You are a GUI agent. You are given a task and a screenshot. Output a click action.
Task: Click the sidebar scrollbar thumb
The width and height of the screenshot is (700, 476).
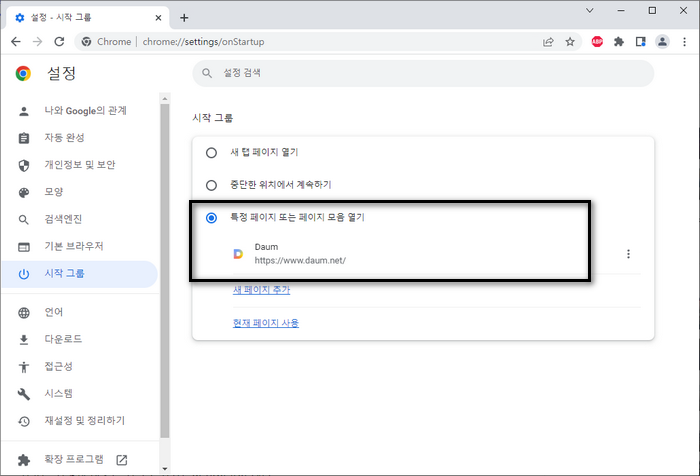[165, 271]
